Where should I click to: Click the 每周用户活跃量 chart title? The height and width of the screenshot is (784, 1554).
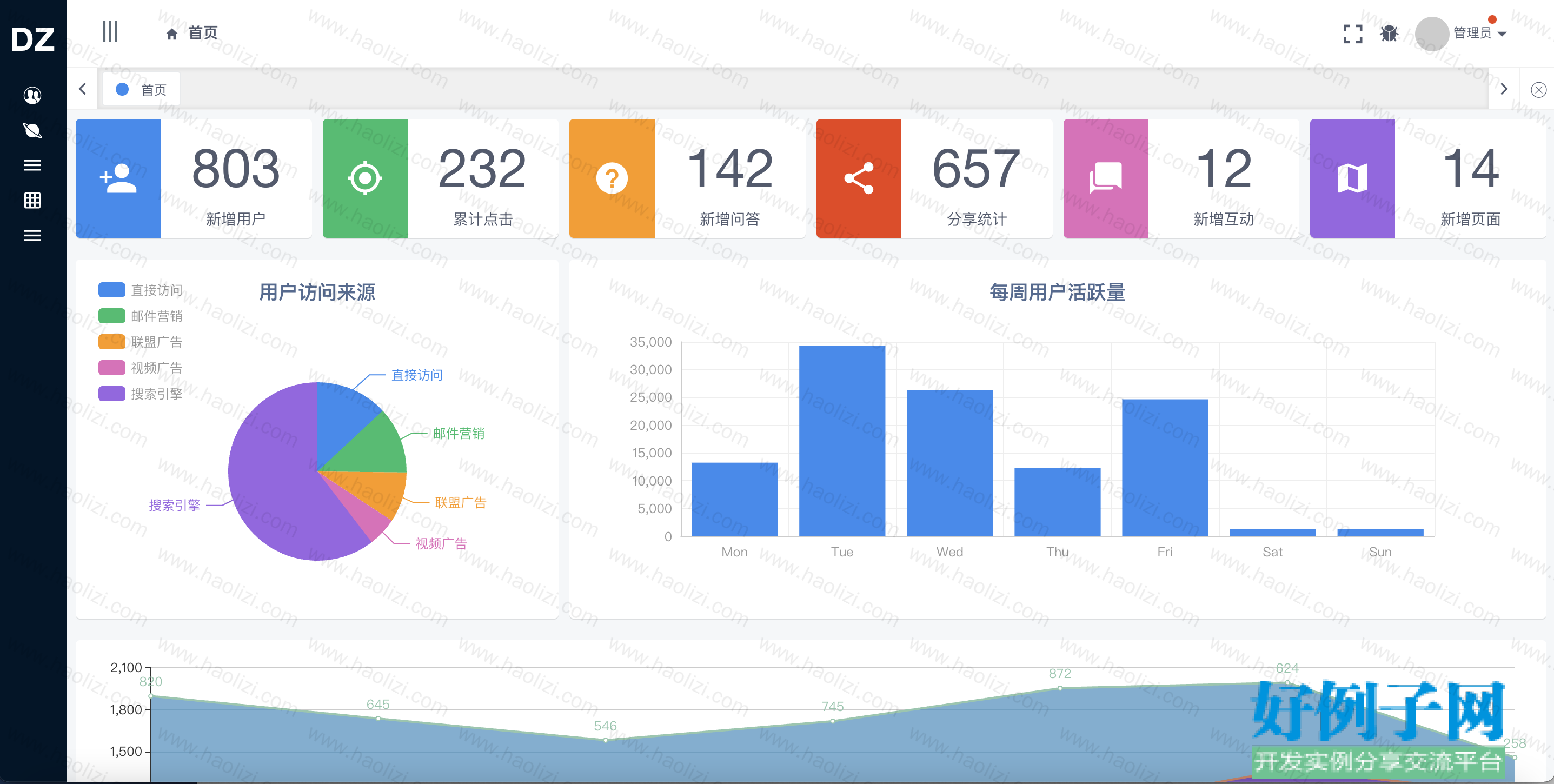[x=1058, y=293]
